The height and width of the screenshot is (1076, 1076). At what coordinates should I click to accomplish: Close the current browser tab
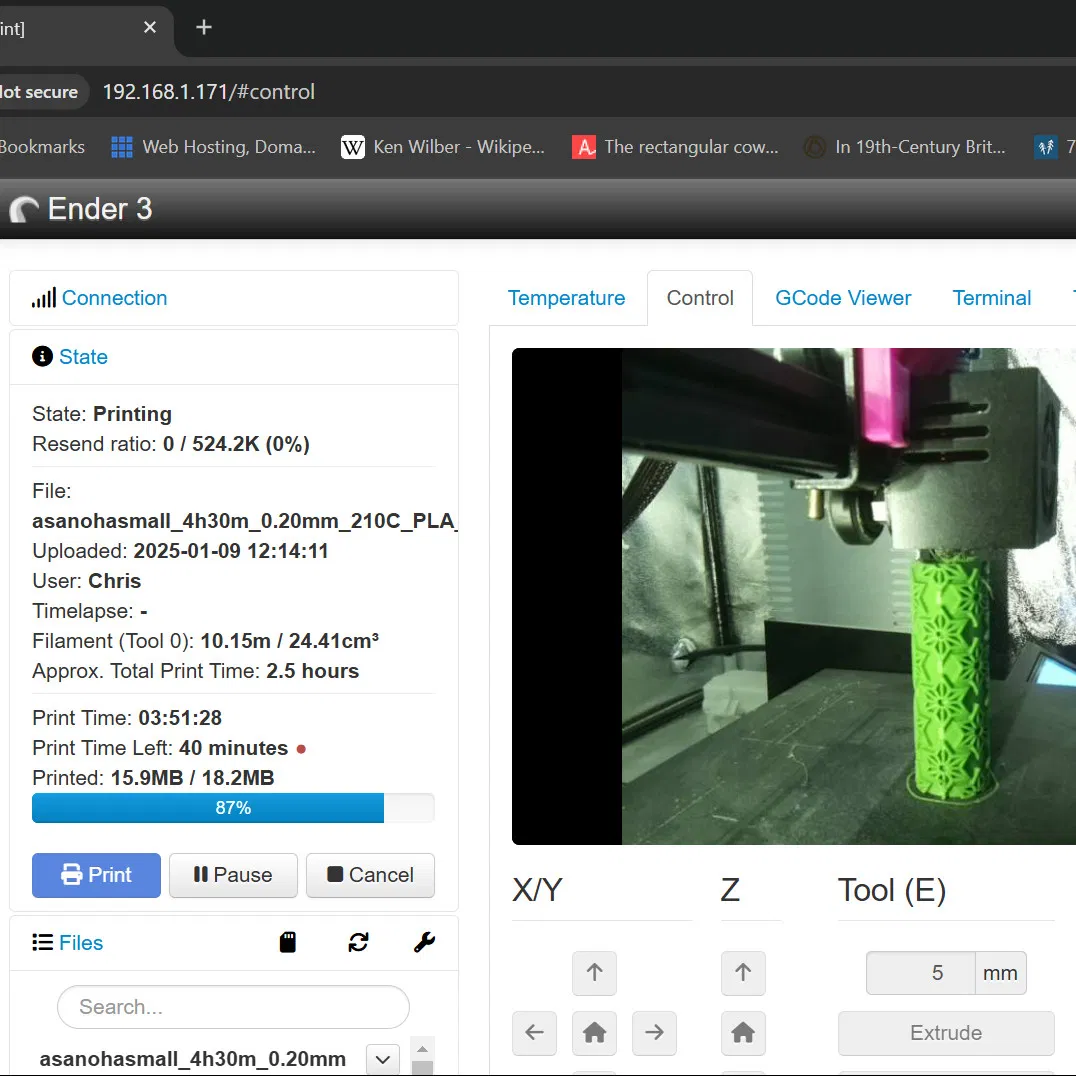pos(150,27)
